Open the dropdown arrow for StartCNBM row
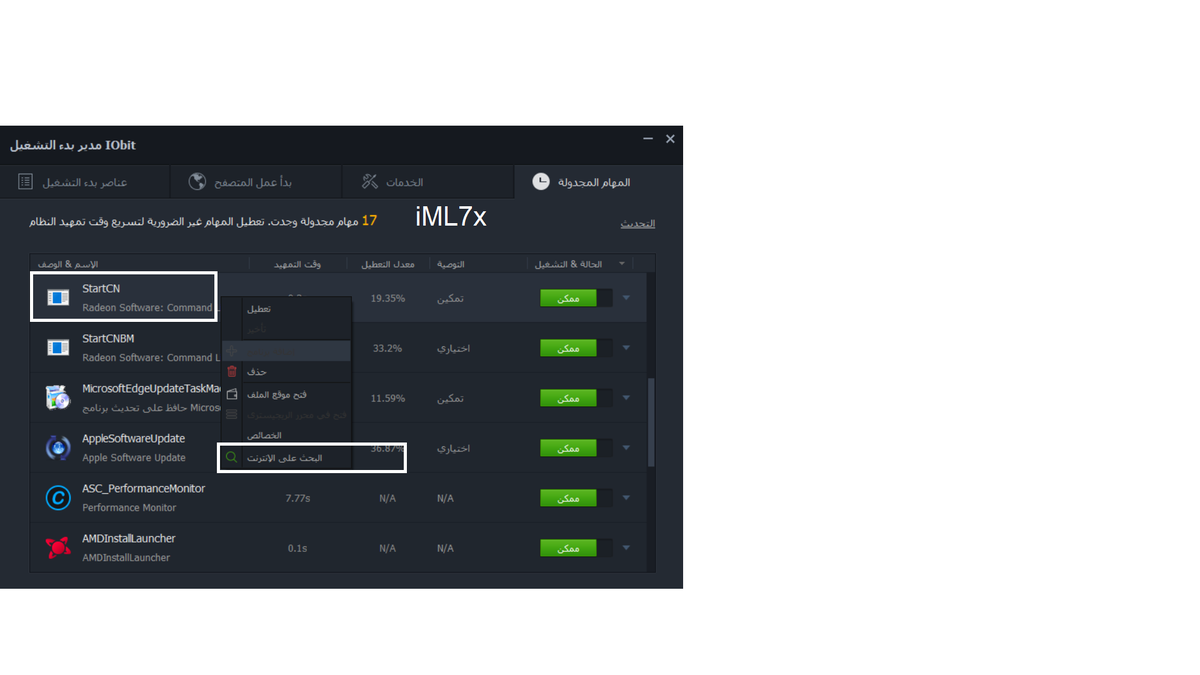Screen dimensions: 1200x675 coord(626,348)
